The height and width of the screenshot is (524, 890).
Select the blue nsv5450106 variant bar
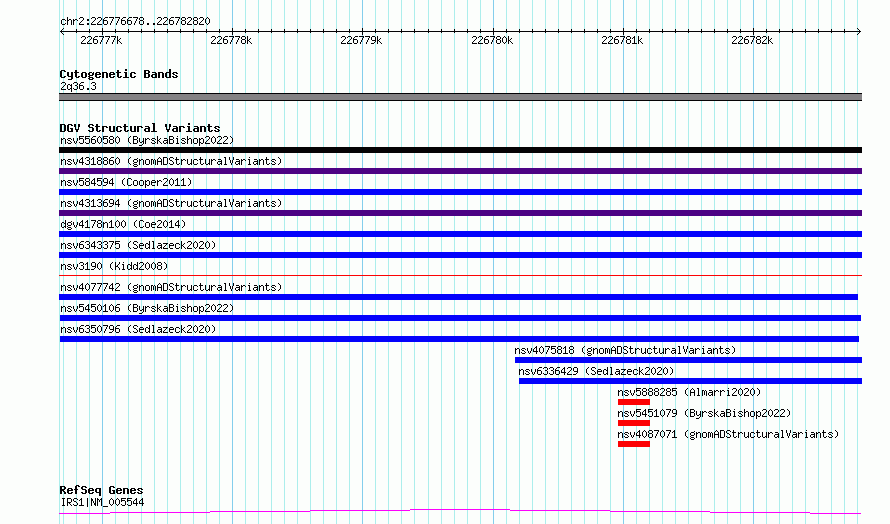tap(460, 318)
